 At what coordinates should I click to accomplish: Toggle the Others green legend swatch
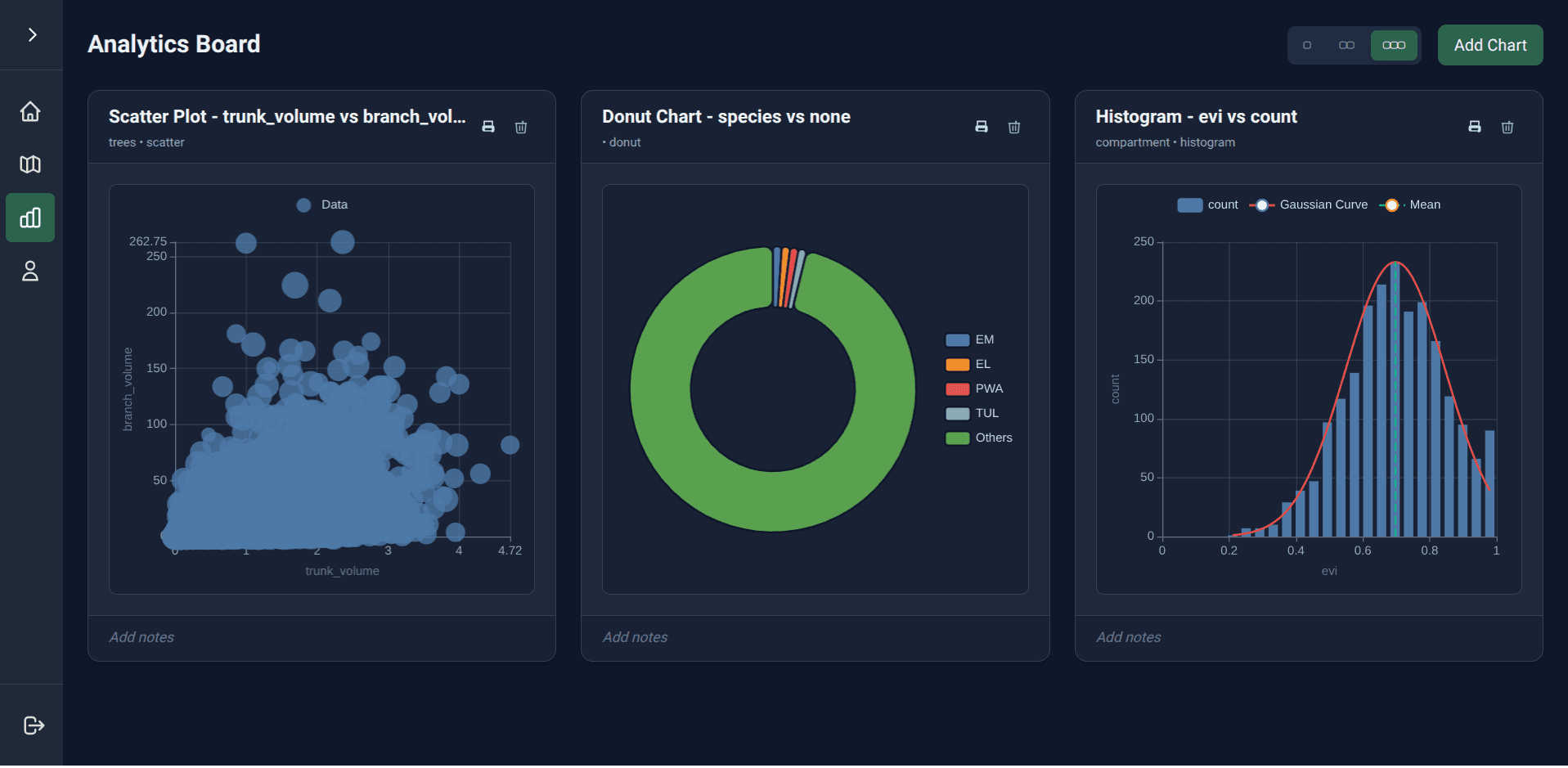coord(958,438)
